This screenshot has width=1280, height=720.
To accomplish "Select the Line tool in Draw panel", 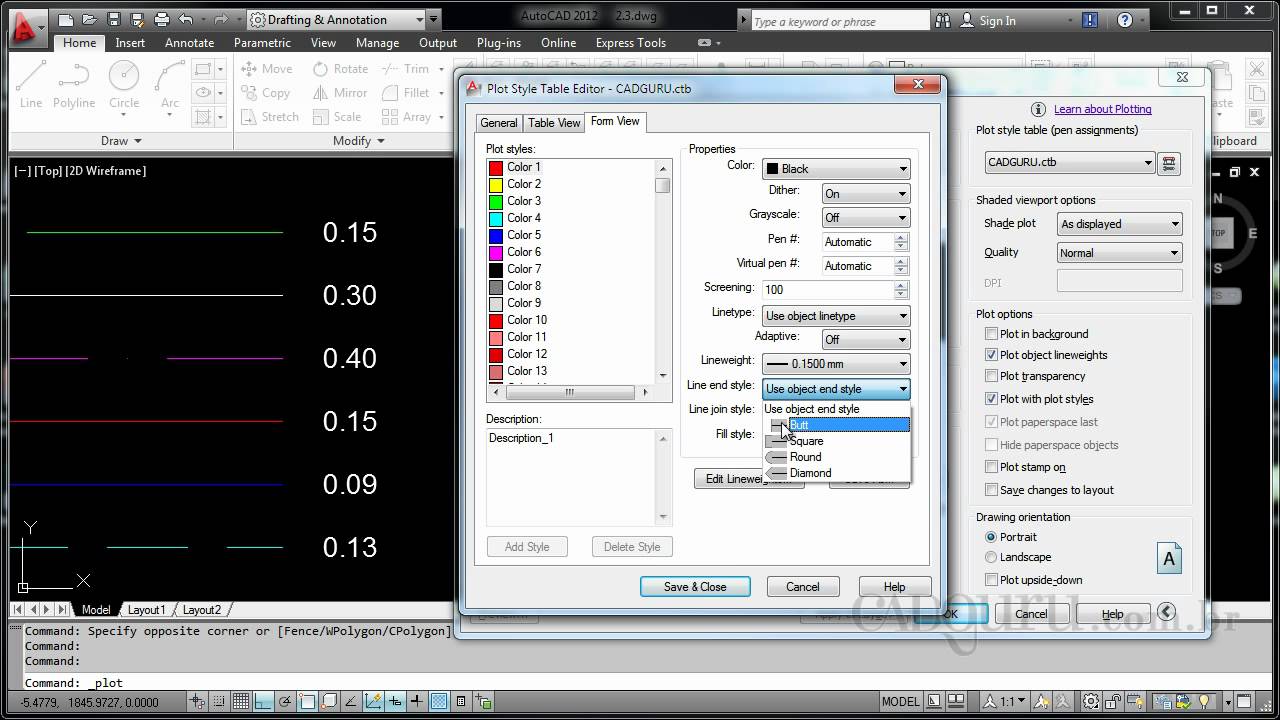I will pyautogui.click(x=31, y=85).
